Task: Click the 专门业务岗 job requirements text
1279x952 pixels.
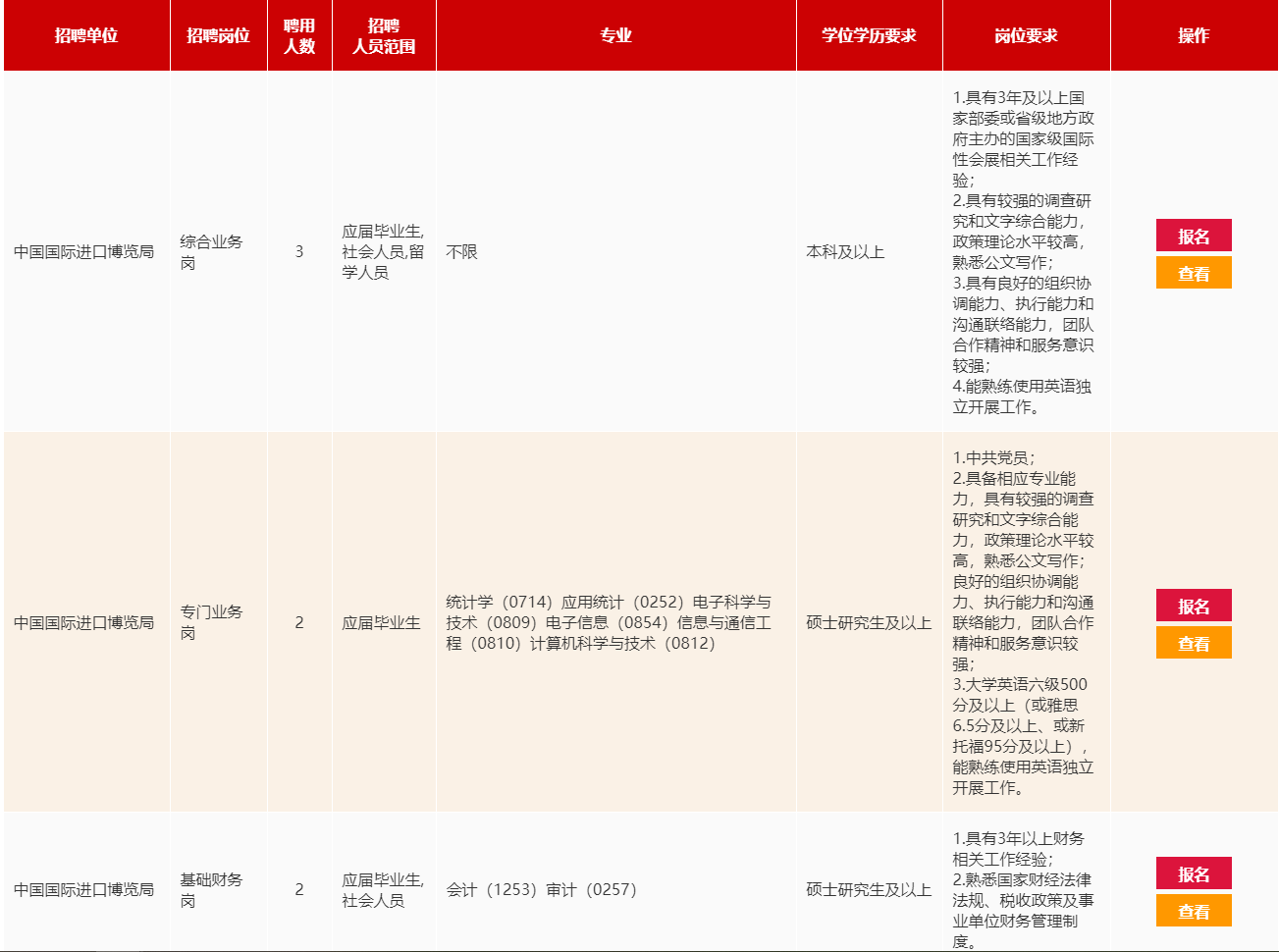Action: [1023, 622]
